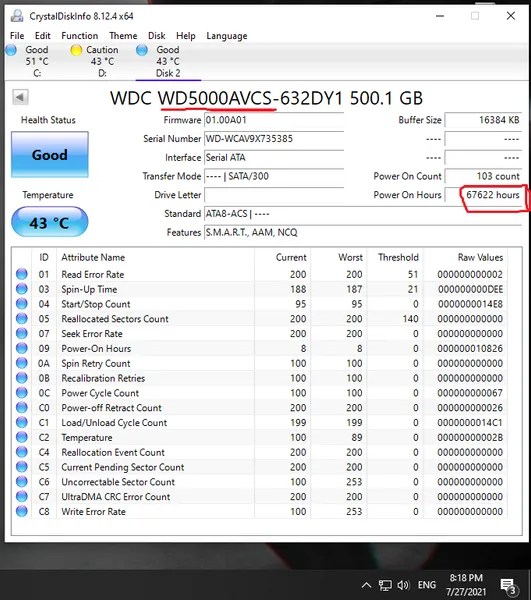Click the Power On Count value 103 count
531x600 pixels.
[483, 176]
